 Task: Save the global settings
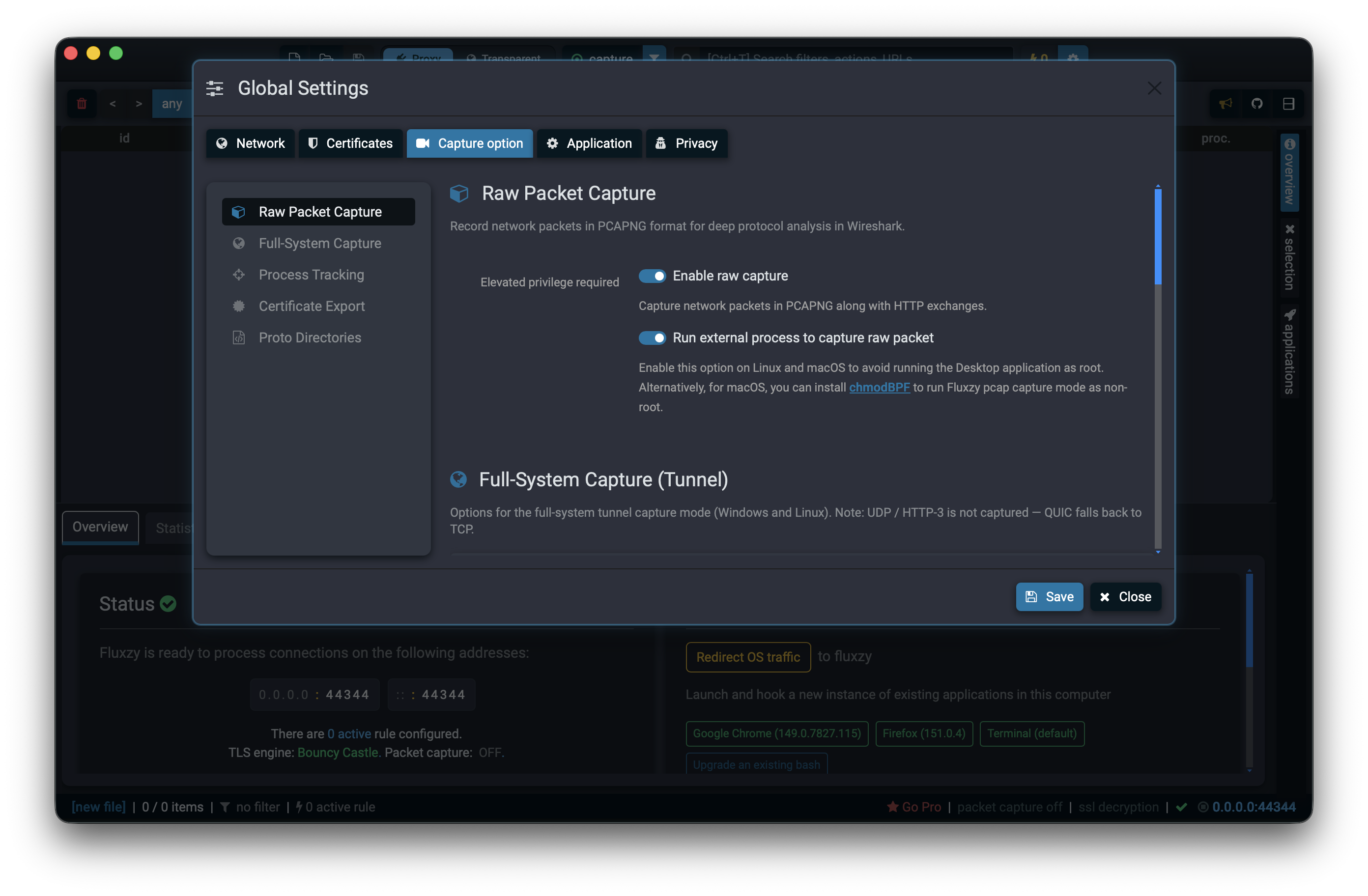1049,596
